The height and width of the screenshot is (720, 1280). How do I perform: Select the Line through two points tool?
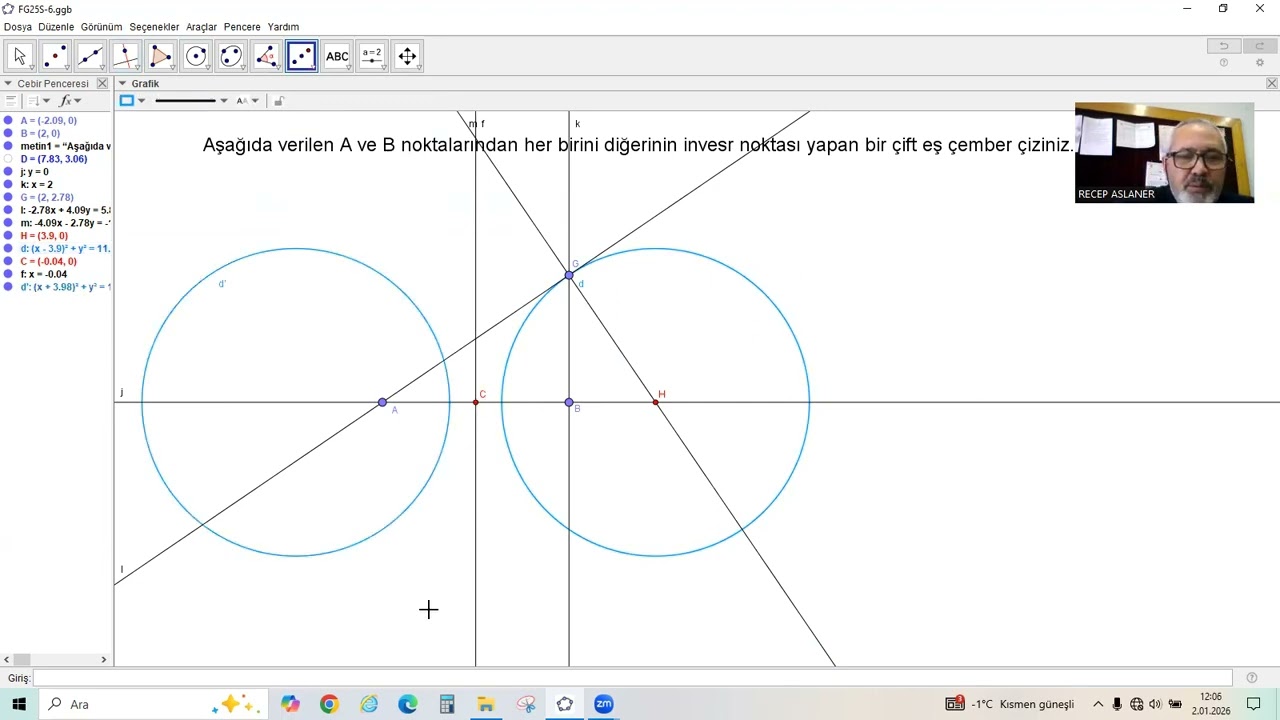tap(90, 56)
